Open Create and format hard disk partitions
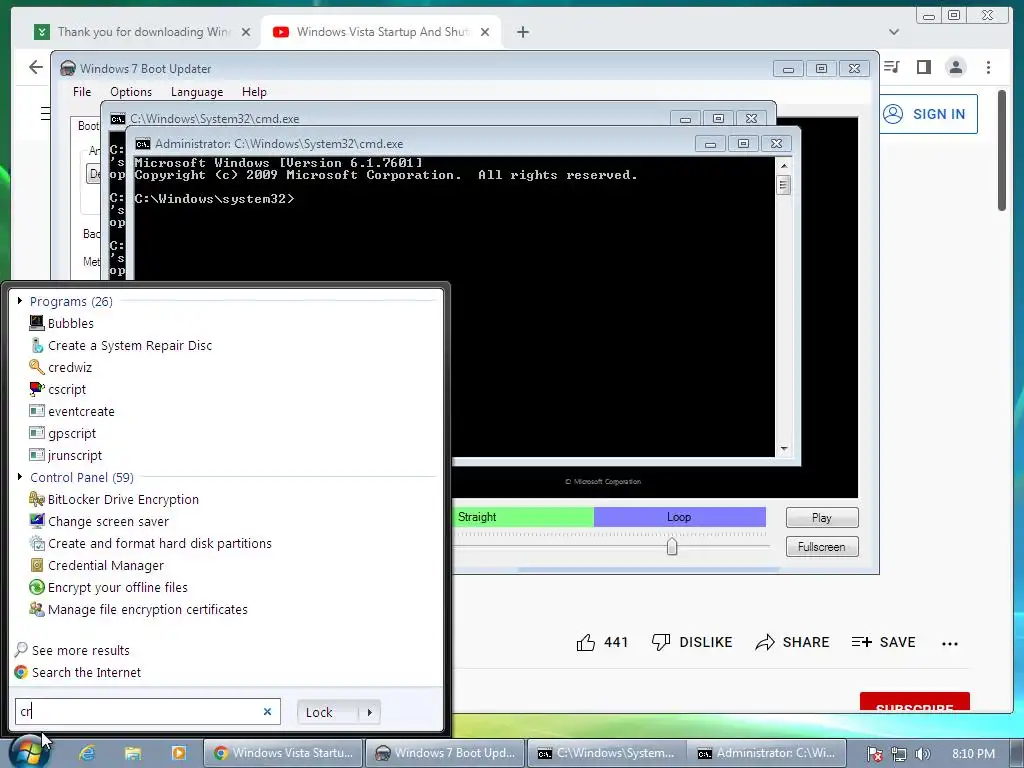This screenshot has width=1024, height=768. pyautogui.click(x=150, y=543)
